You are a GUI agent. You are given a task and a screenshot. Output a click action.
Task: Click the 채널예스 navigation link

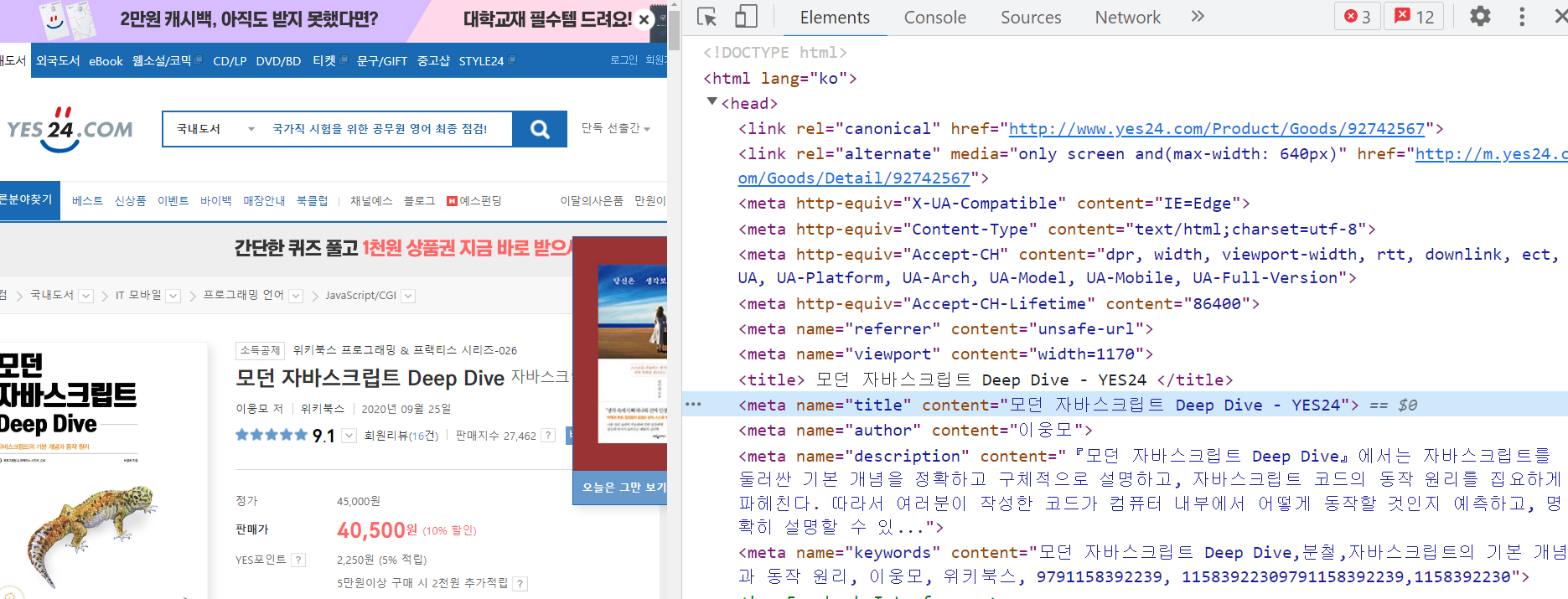[x=371, y=201]
